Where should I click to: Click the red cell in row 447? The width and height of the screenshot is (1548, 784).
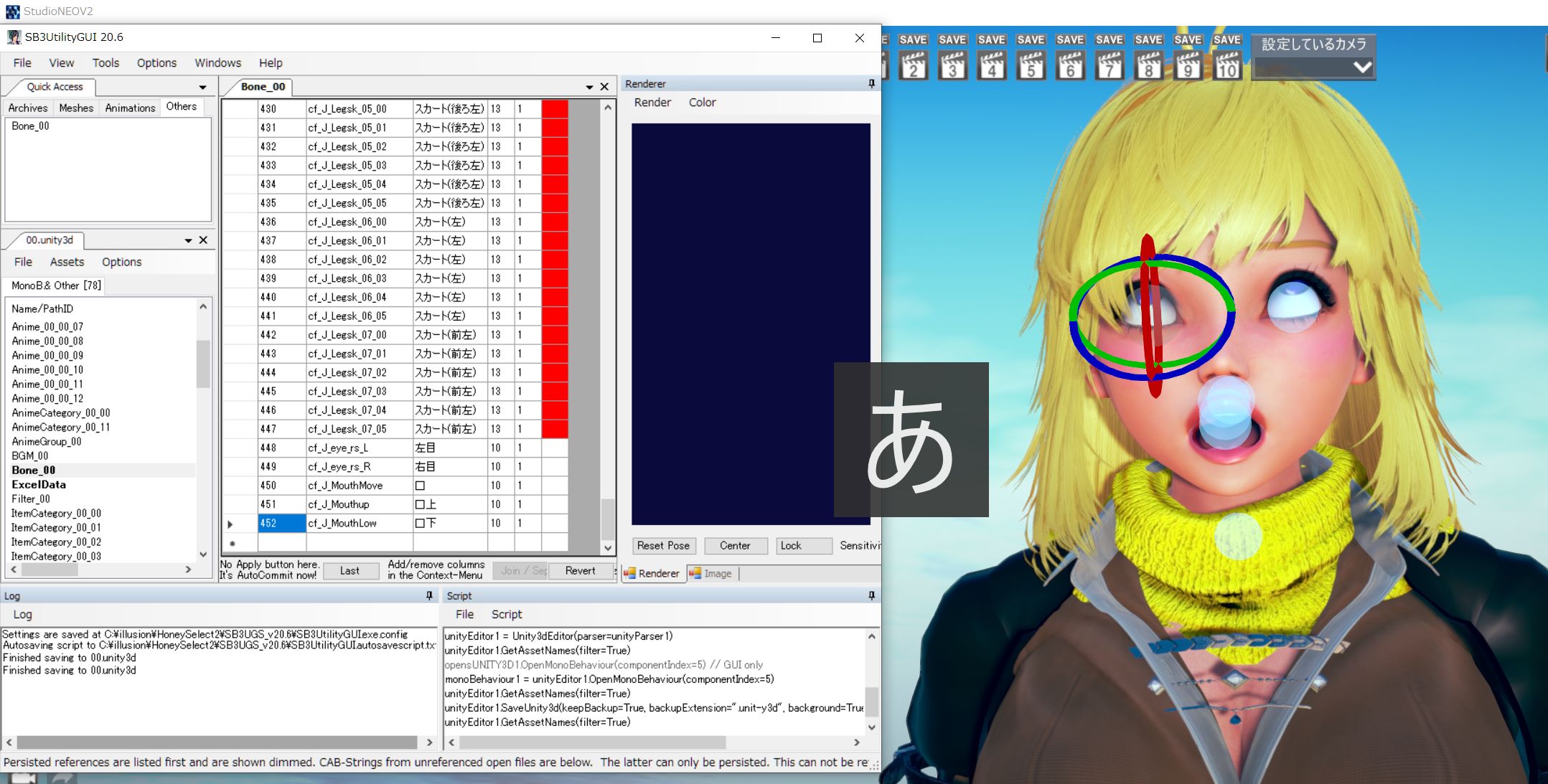555,429
